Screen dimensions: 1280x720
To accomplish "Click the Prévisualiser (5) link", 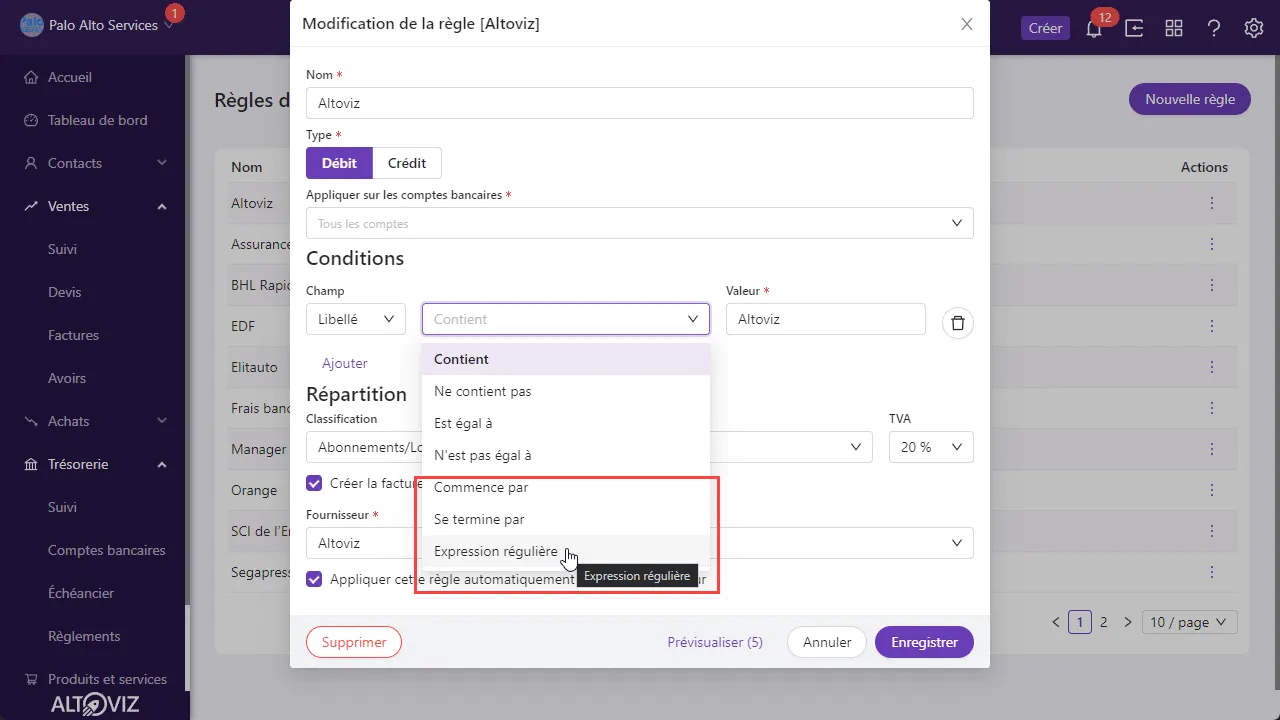I will click(x=715, y=642).
